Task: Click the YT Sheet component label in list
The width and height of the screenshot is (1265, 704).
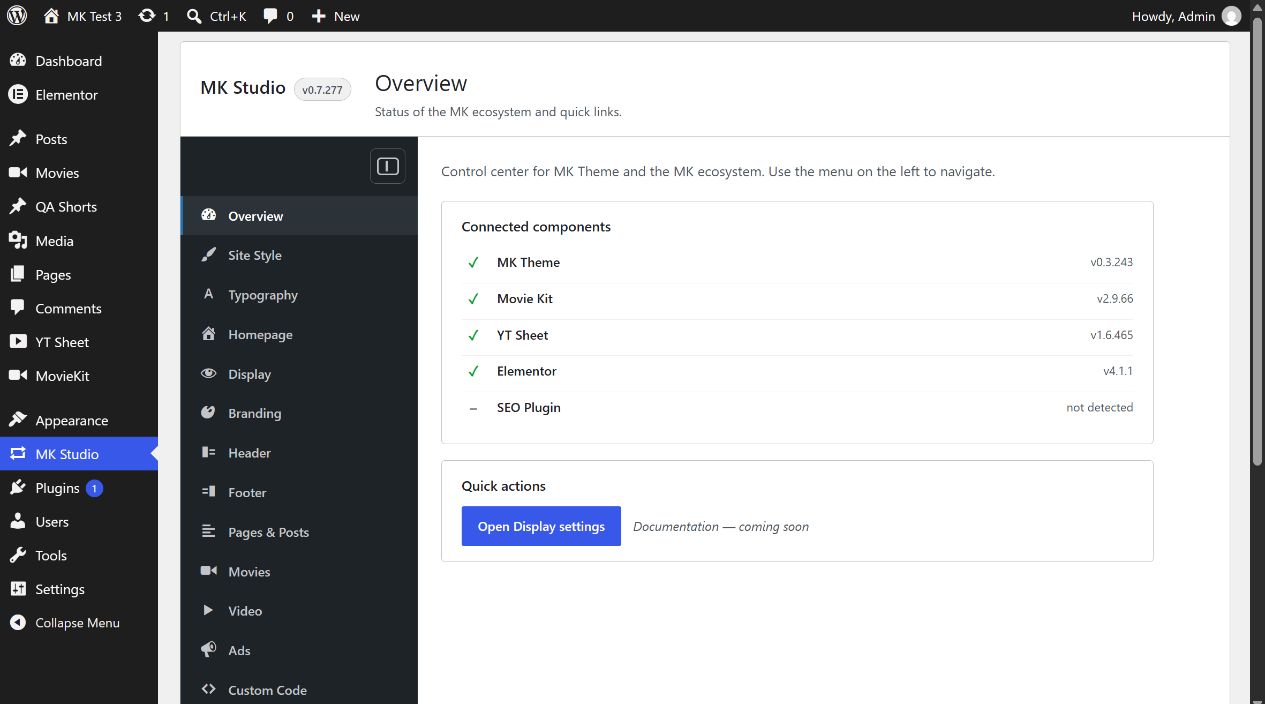Action: (523, 335)
